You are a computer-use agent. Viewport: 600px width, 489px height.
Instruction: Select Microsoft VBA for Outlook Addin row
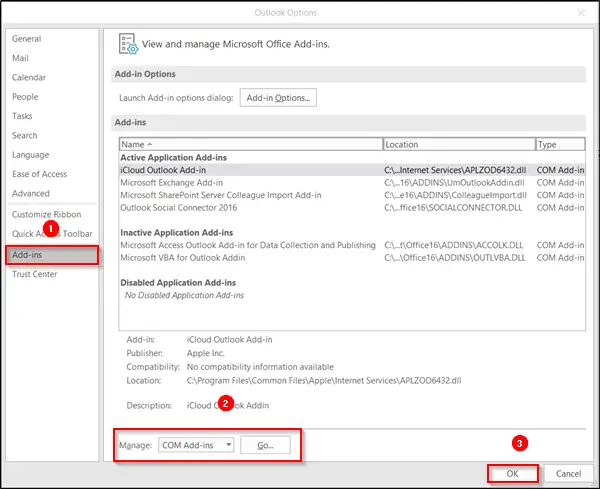pyautogui.click(x=352, y=258)
